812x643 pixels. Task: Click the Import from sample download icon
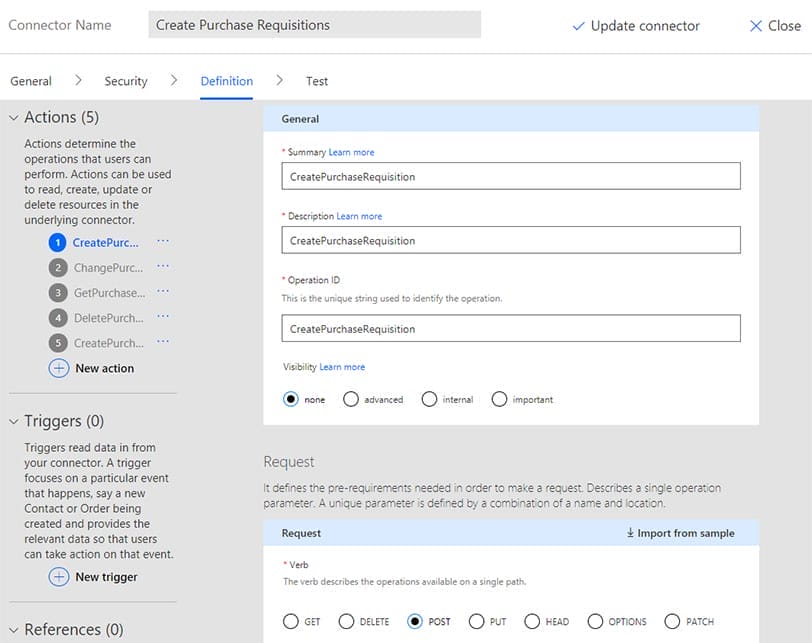(x=630, y=533)
